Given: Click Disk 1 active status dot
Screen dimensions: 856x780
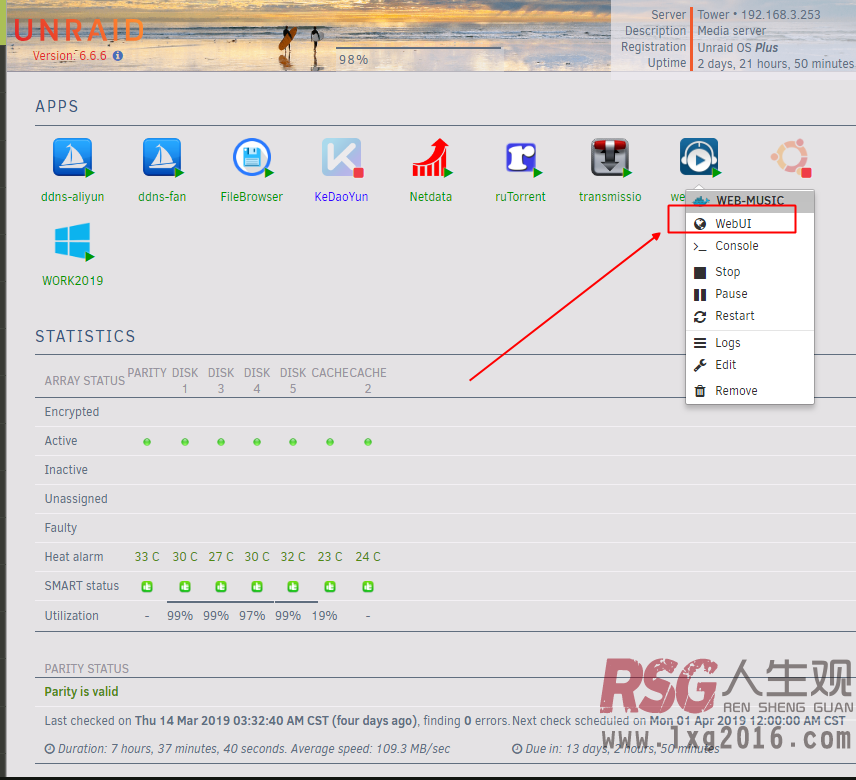Looking at the screenshot, I should 185,442.
